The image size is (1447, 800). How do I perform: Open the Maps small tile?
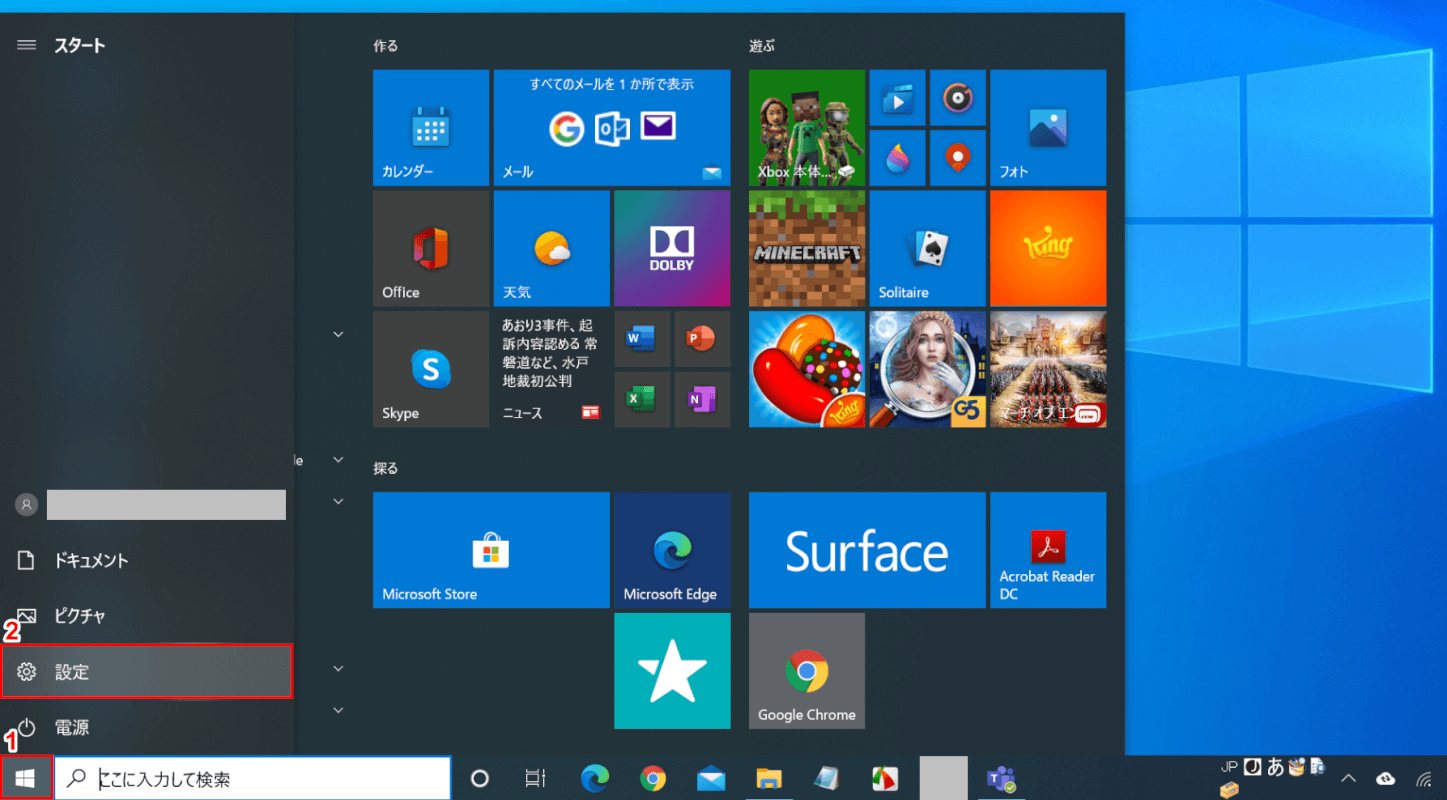[x=958, y=158]
